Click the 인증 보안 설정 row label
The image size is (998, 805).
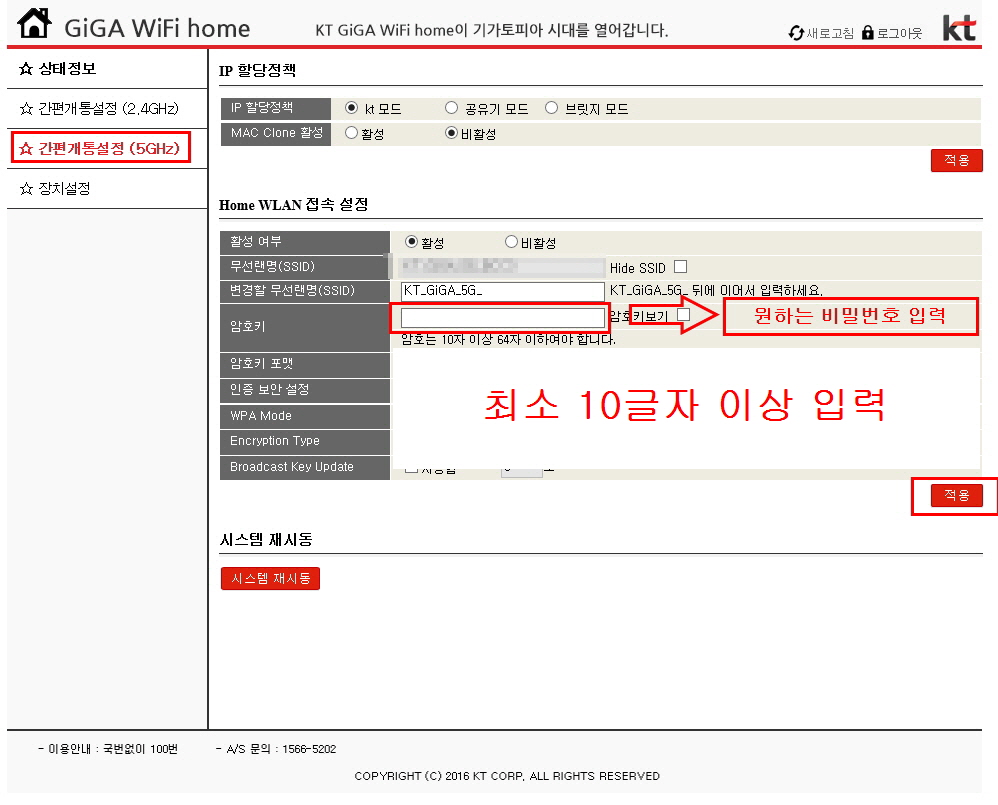[304, 390]
